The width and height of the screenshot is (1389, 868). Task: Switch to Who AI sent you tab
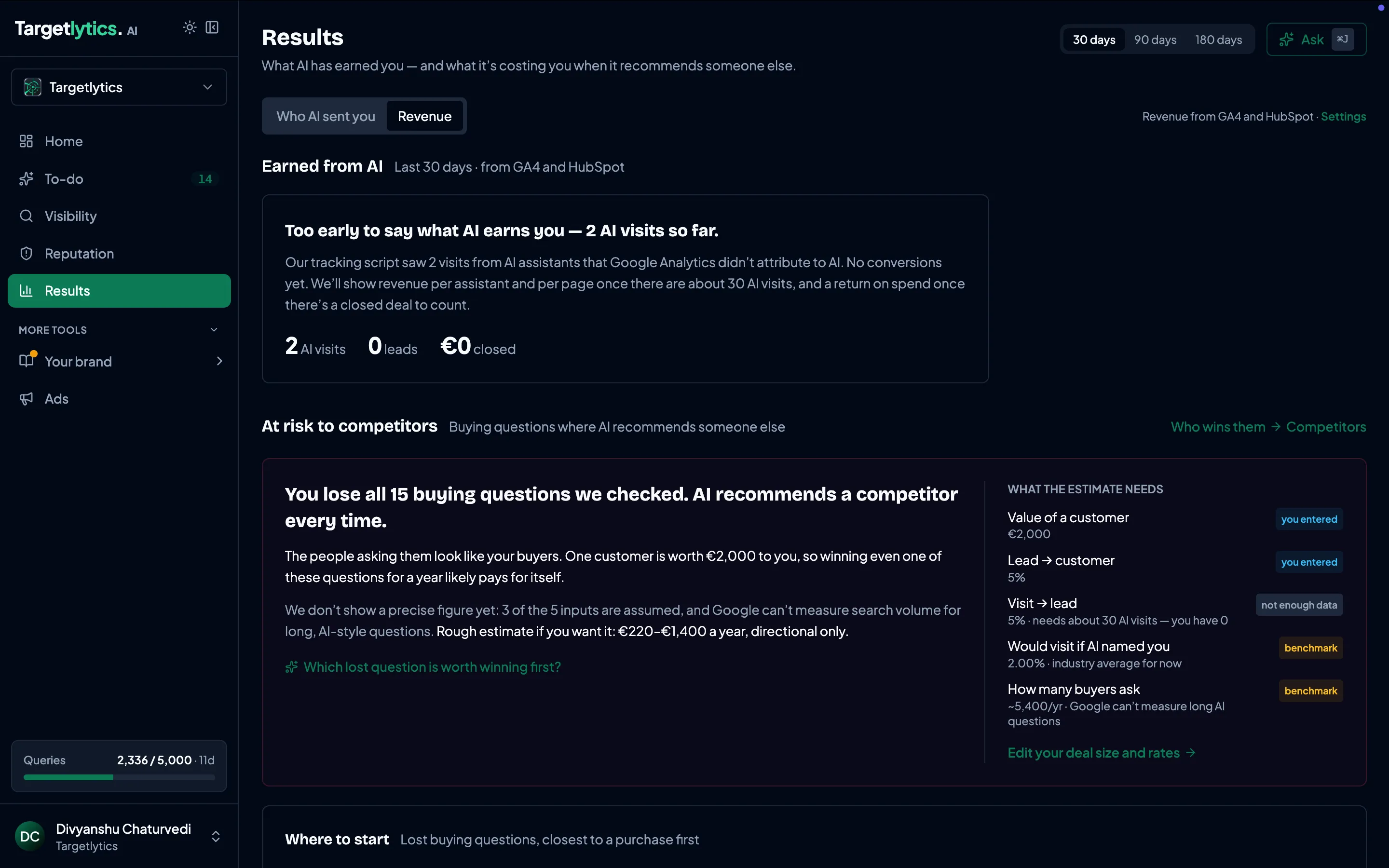[326, 116]
